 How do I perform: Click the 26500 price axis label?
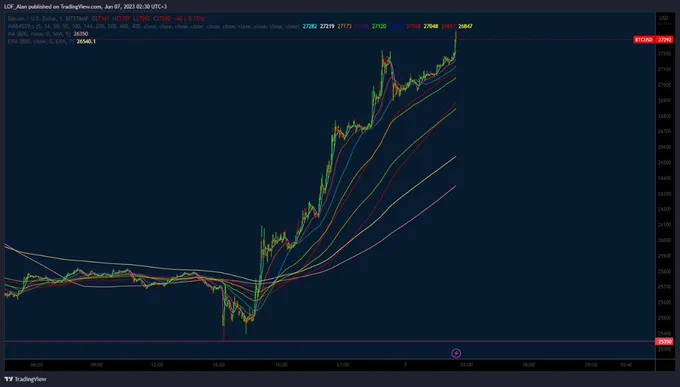(665, 163)
